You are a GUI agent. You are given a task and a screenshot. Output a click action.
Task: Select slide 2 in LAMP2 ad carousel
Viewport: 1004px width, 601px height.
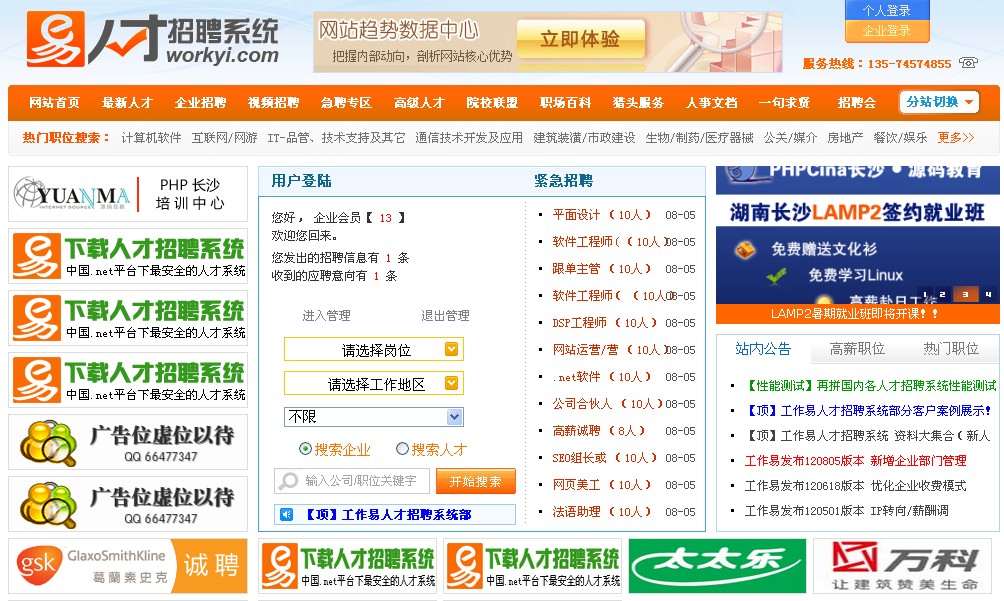tap(943, 294)
